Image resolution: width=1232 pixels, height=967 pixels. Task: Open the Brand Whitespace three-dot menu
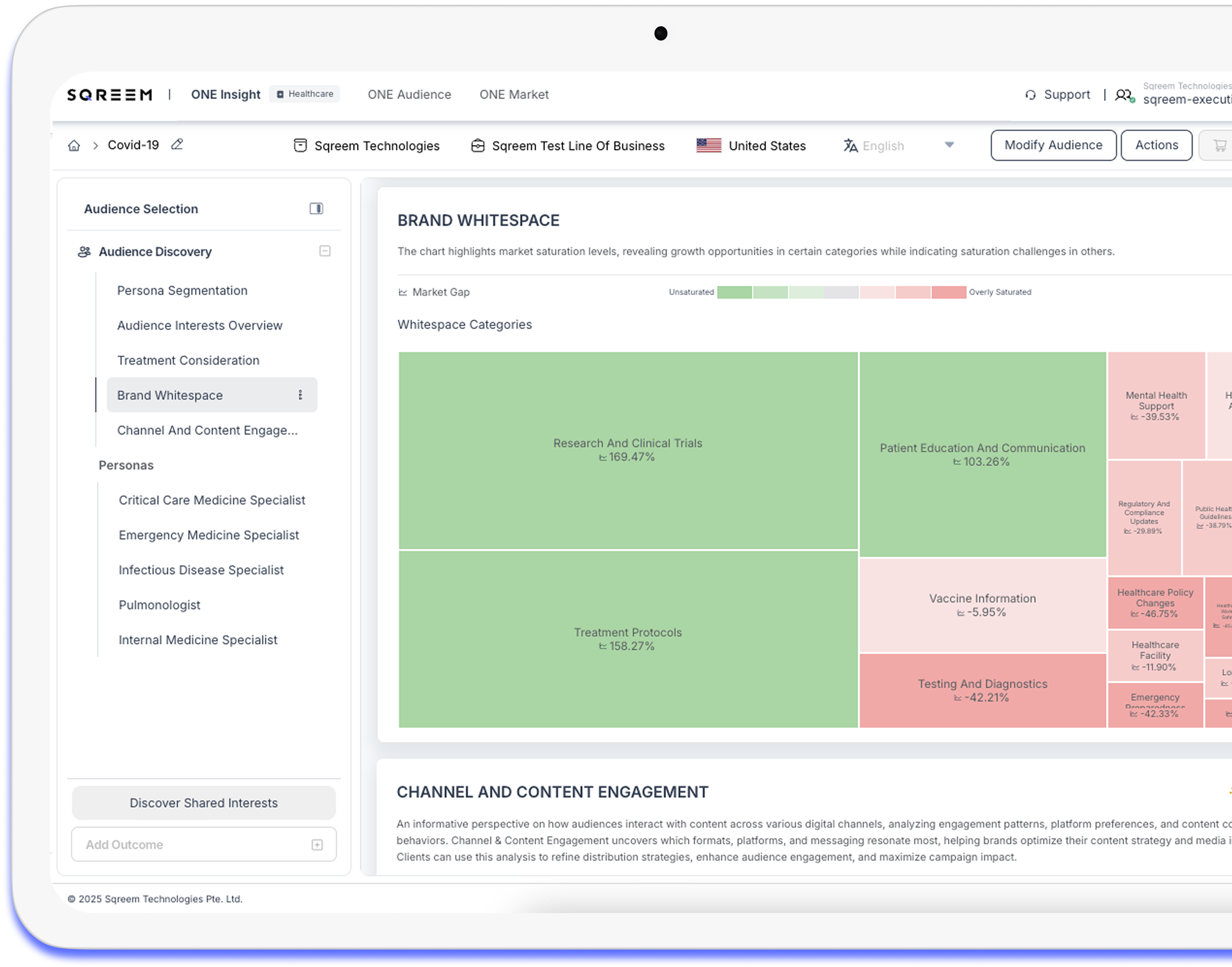(x=301, y=395)
